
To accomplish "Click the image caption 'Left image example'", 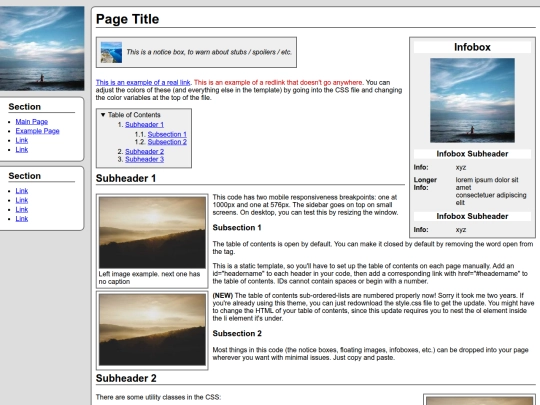I will (x=149, y=278).
